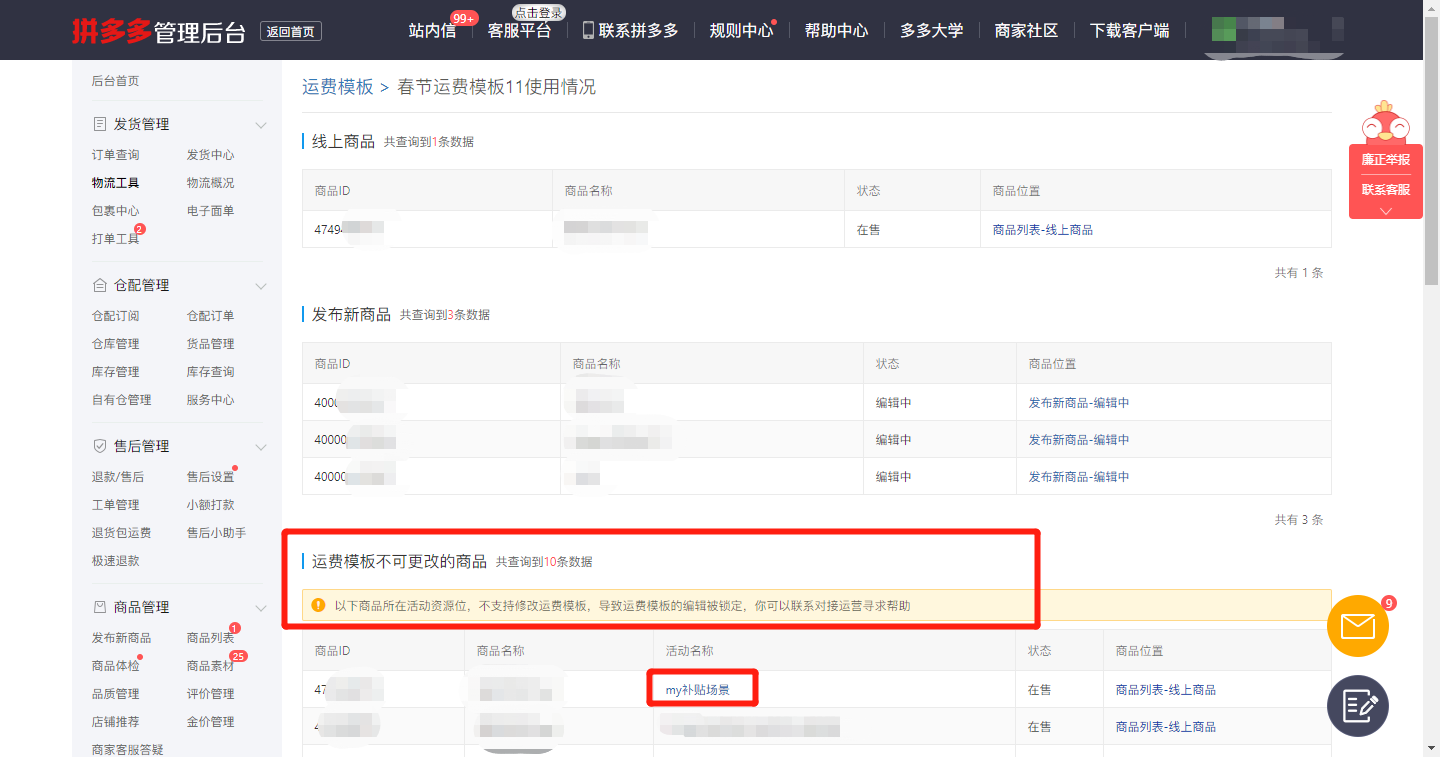
Task: Open 联系拼多多 in top navigation
Action: pyautogui.click(x=638, y=30)
